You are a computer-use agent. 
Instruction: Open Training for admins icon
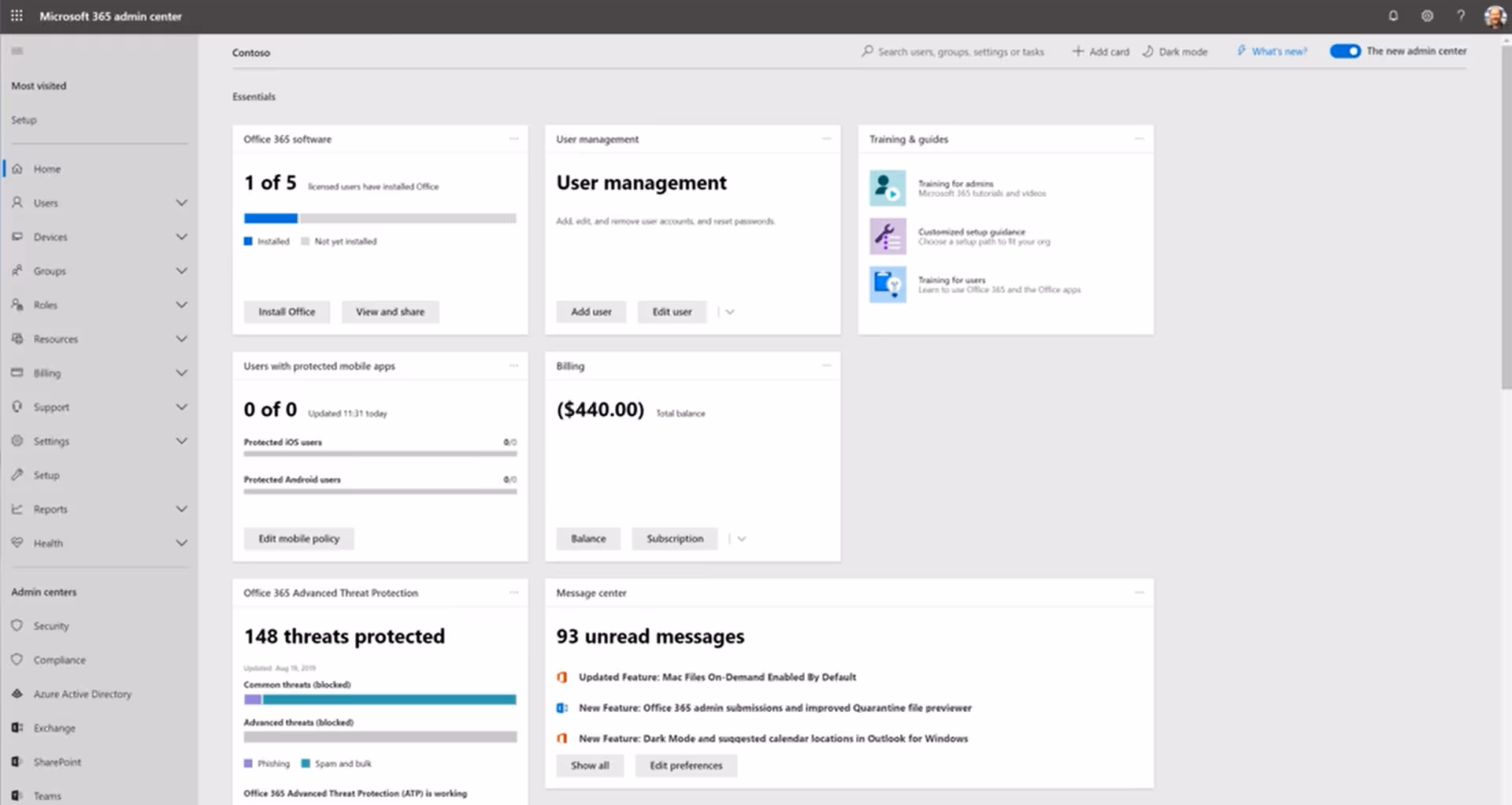tap(888, 188)
